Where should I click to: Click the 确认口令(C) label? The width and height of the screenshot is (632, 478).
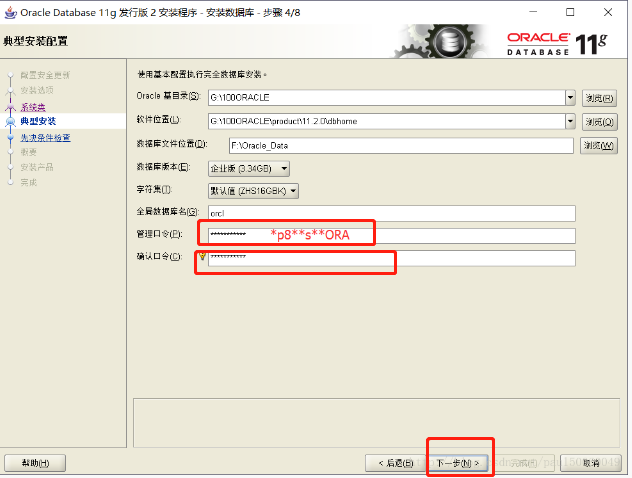point(159,257)
